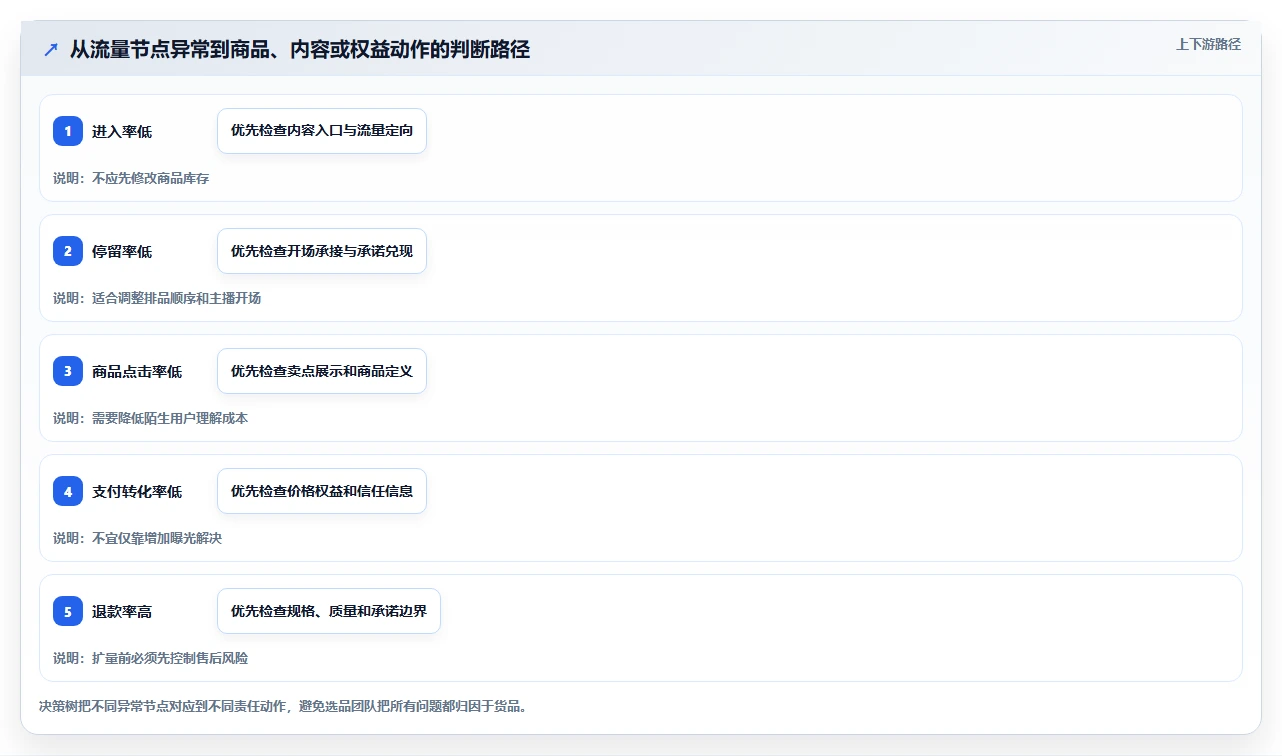This screenshot has width=1282, height=756.
Task: Click the note 说明：需要降低陌生用户理解成本
Action: click(150, 418)
